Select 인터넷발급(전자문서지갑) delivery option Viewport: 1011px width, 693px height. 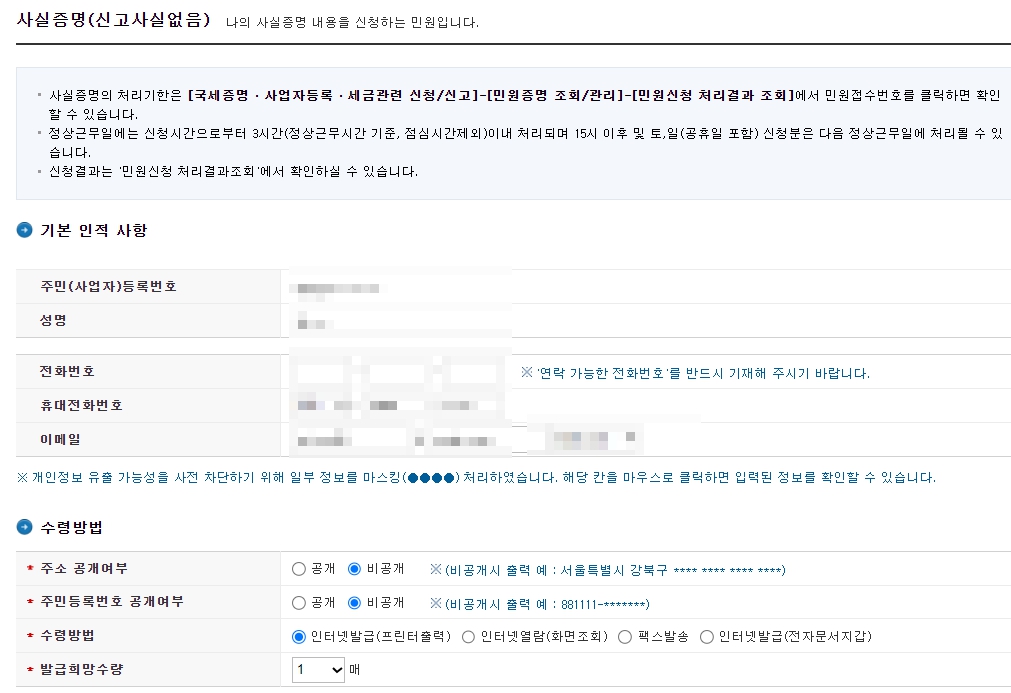click(707, 637)
